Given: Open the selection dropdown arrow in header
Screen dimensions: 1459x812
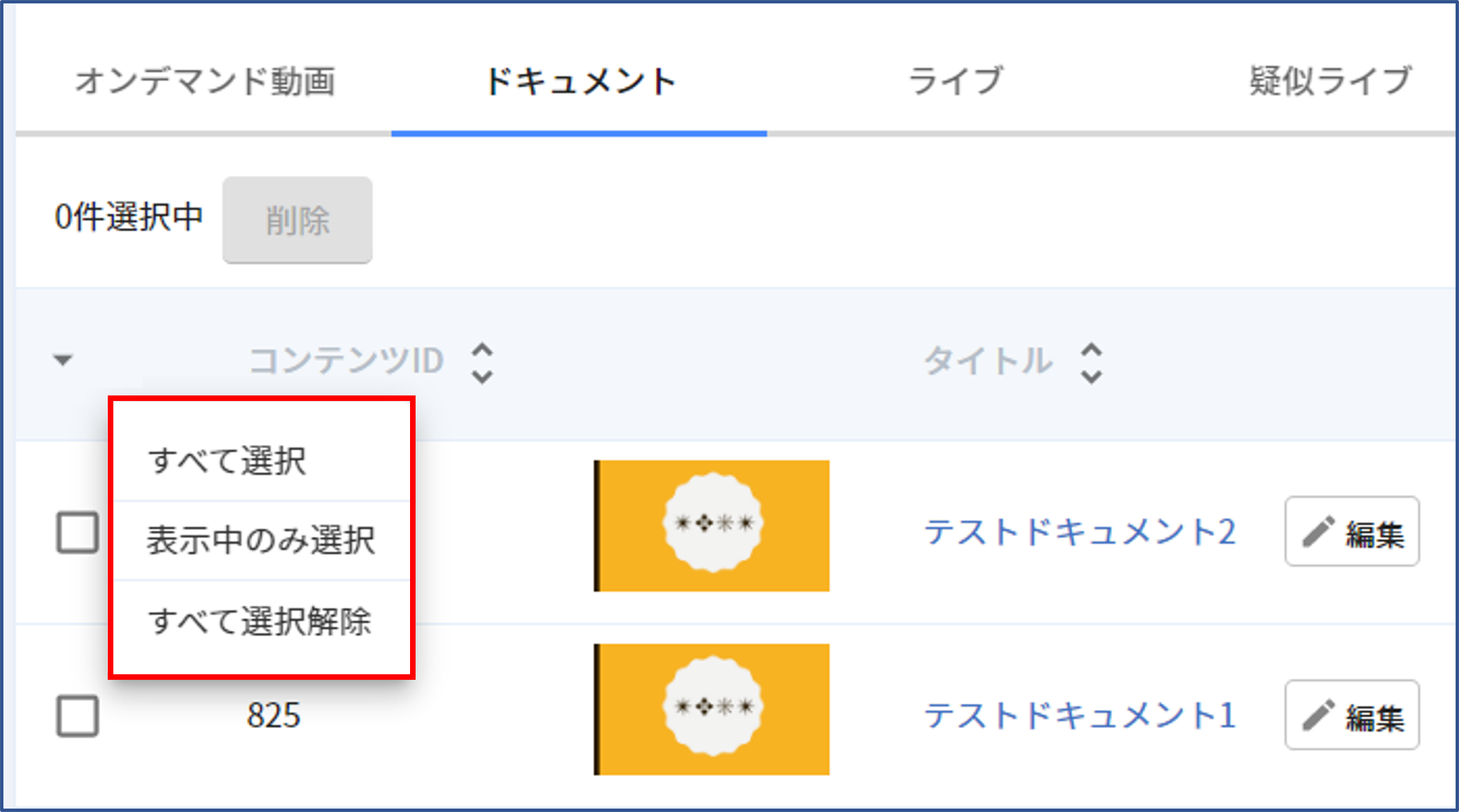Looking at the screenshot, I should (62, 359).
